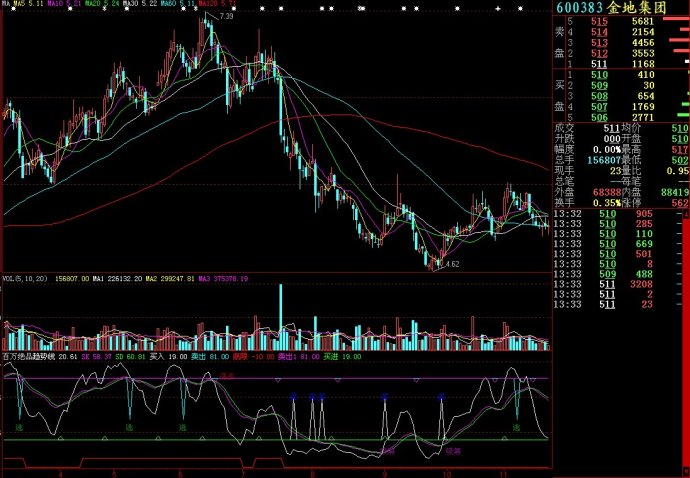690x478 pixels.
Task: Select the stock name 金地集团
Action: pos(637,7)
